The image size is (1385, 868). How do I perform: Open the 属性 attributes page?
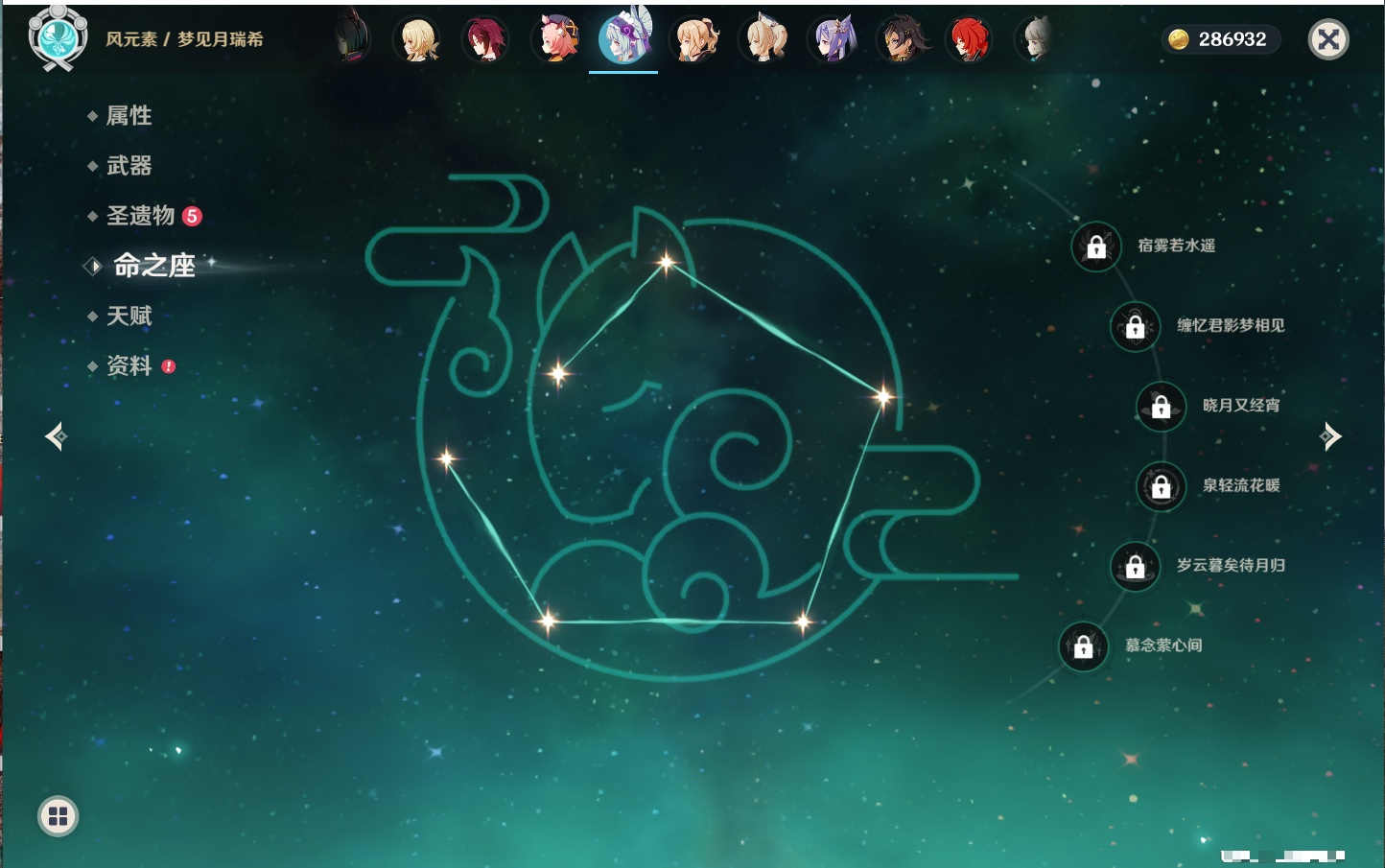pyautogui.click(x=129, y=116)
